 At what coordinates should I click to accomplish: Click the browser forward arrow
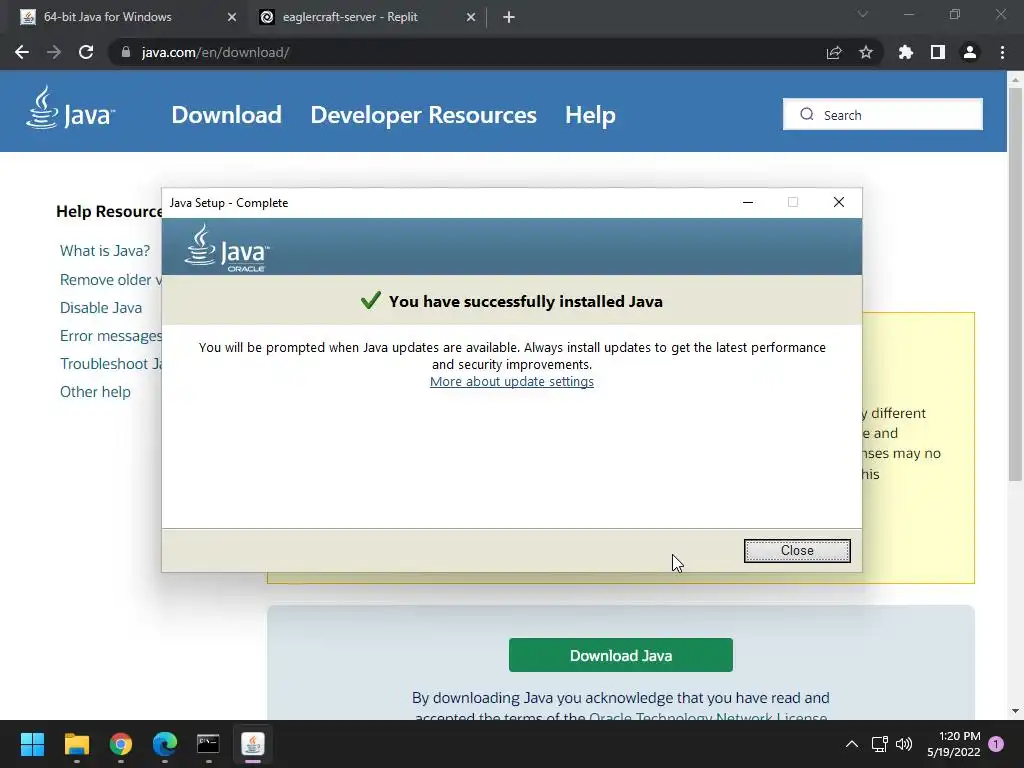pyautogui.click(x=54, y=52)
